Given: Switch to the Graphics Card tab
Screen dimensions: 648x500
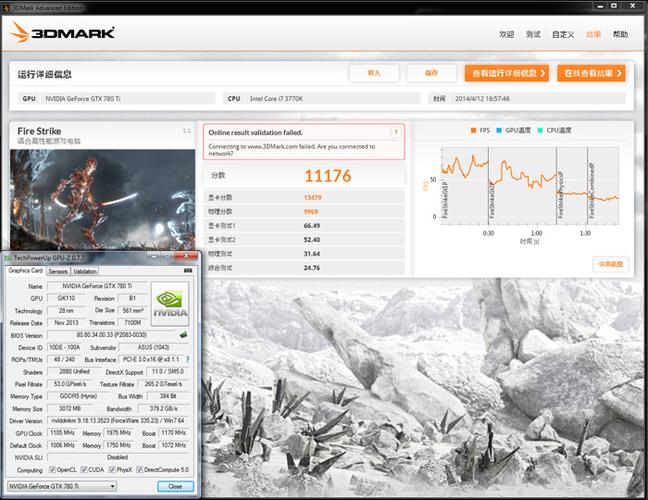Looking at the screenshot, I should [x=26, y=271].
